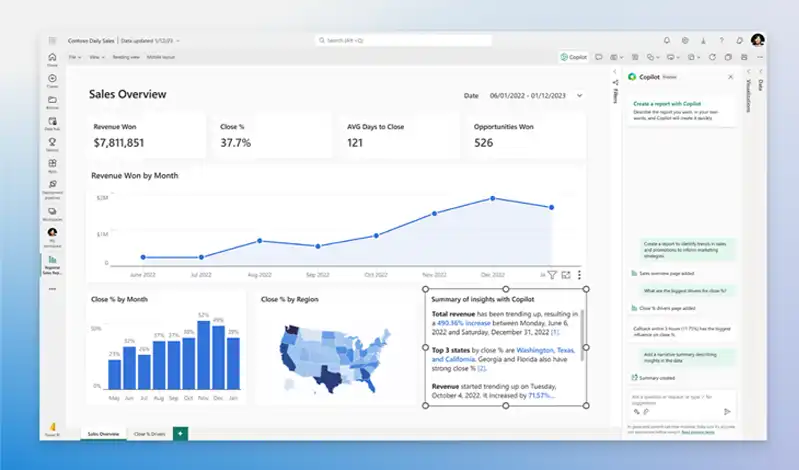Select Texas on the Close % by Region map
Image resolution: width=799 pixels, height=470 pixels.
[327, 377]
